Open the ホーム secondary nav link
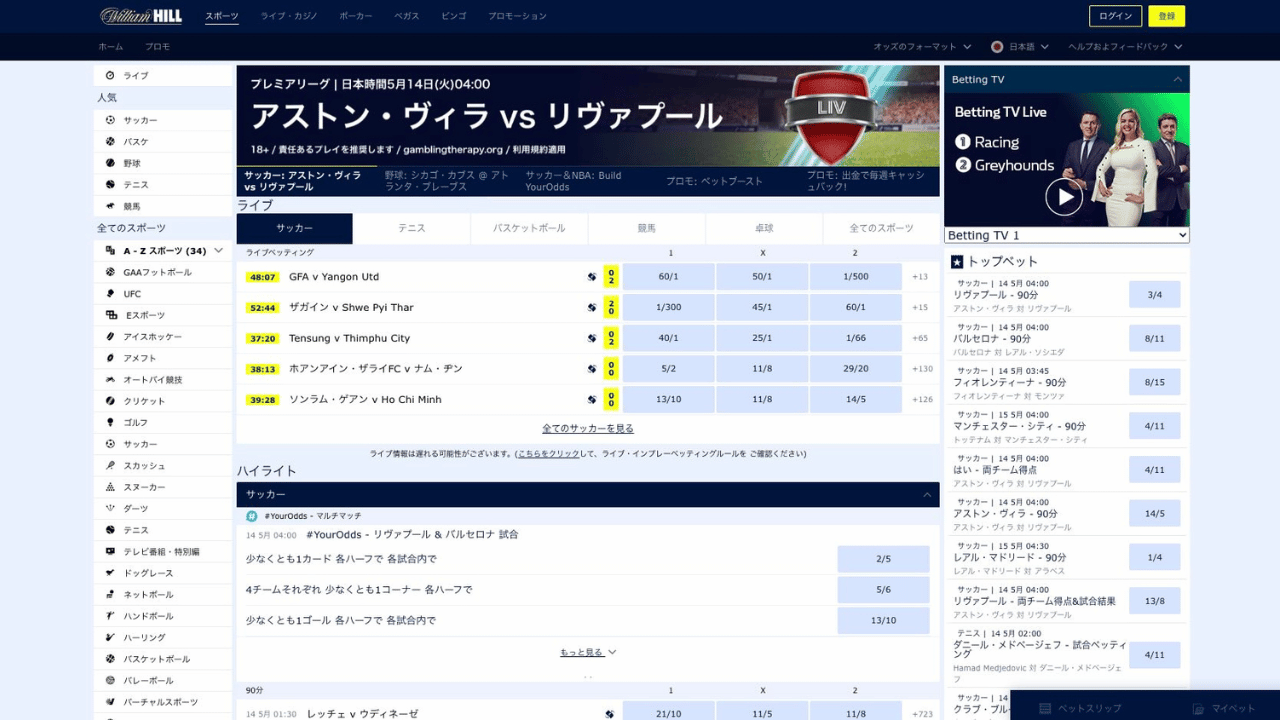Viewport: 1280px width, 720px height. coord(111,47)
